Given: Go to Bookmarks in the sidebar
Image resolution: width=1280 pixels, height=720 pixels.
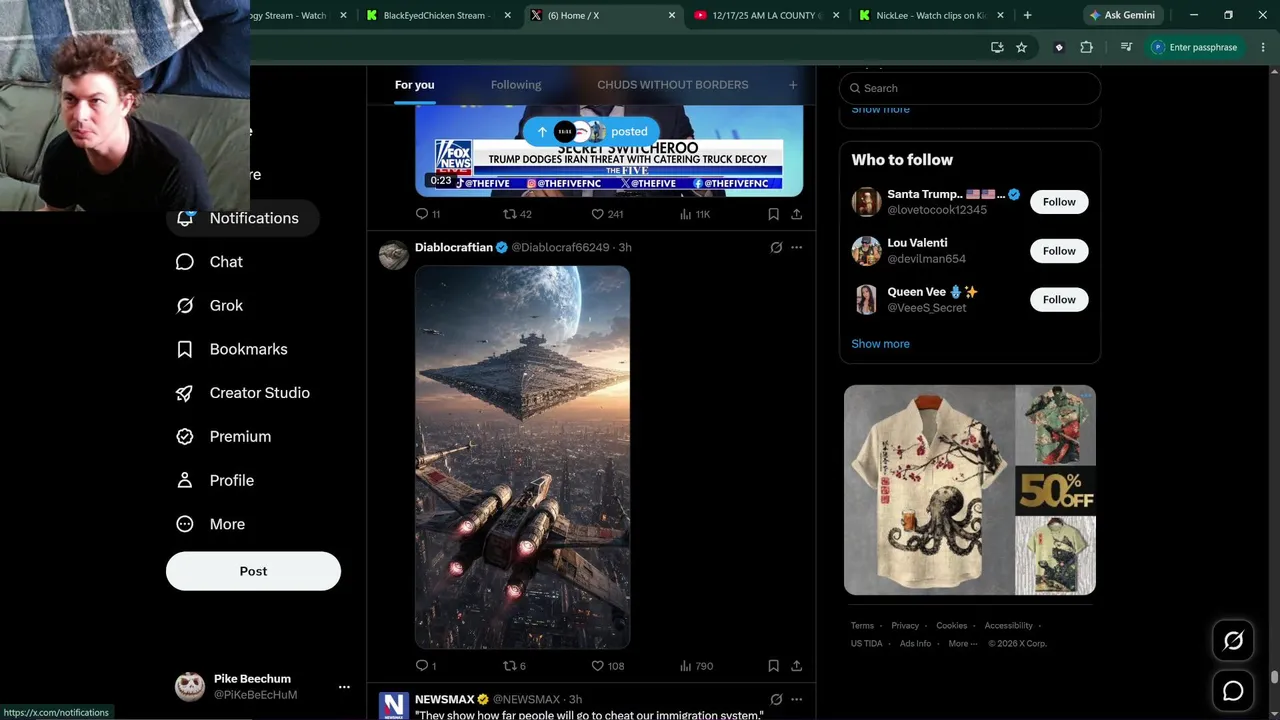Looking at the screenshot, I should click(232, 349).
